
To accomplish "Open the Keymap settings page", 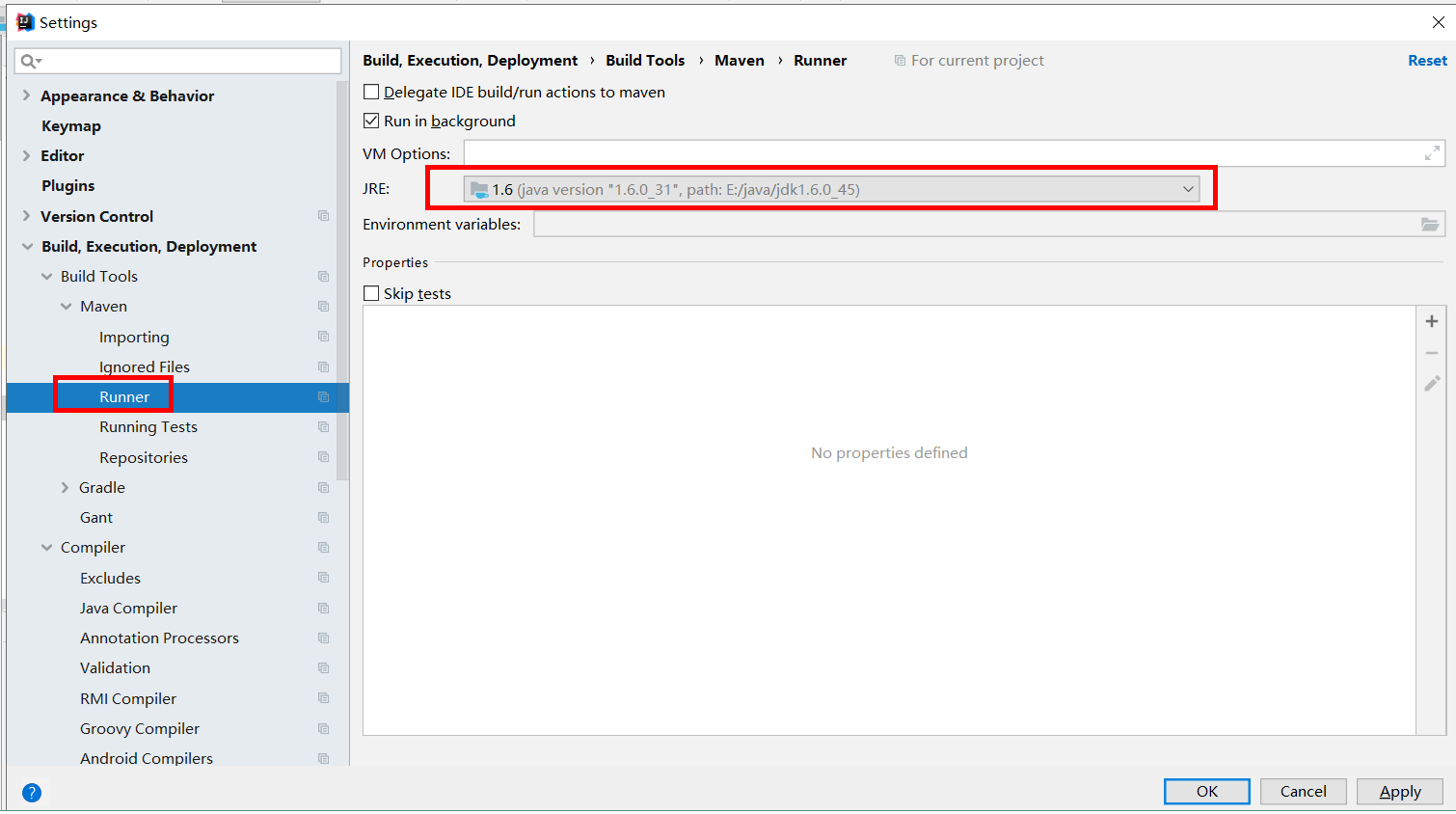I will 71,126.
